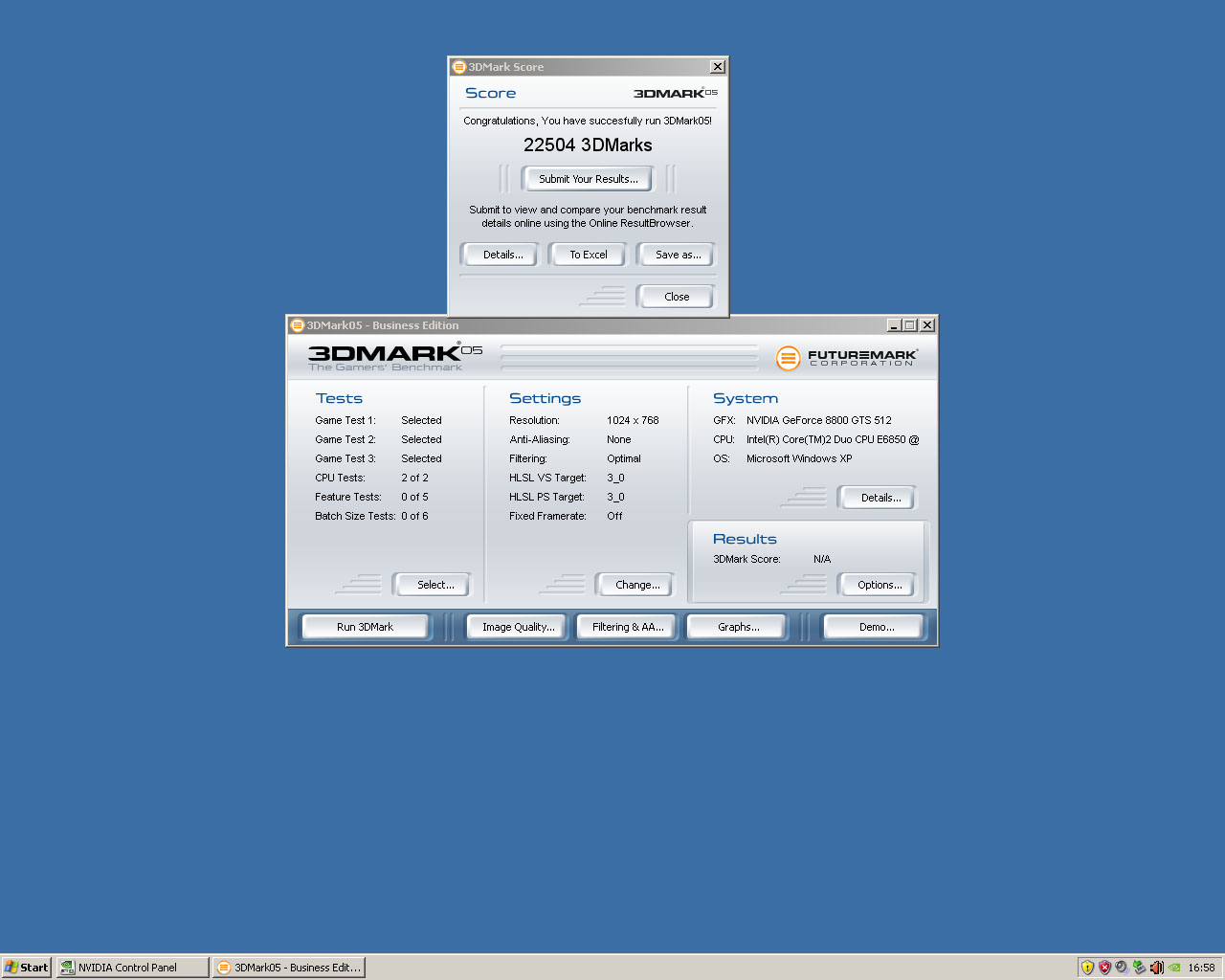Open the Windows Start menu

click(x=26, y=968)
